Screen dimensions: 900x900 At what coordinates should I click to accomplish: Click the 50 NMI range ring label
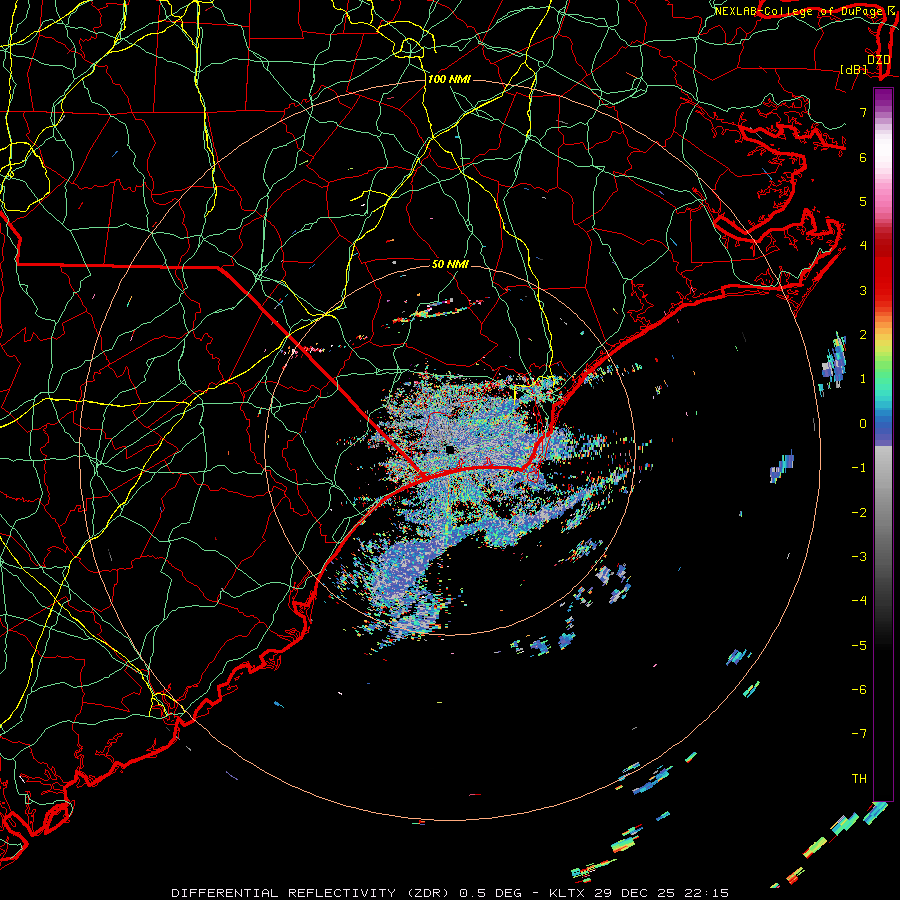[450, 264]
